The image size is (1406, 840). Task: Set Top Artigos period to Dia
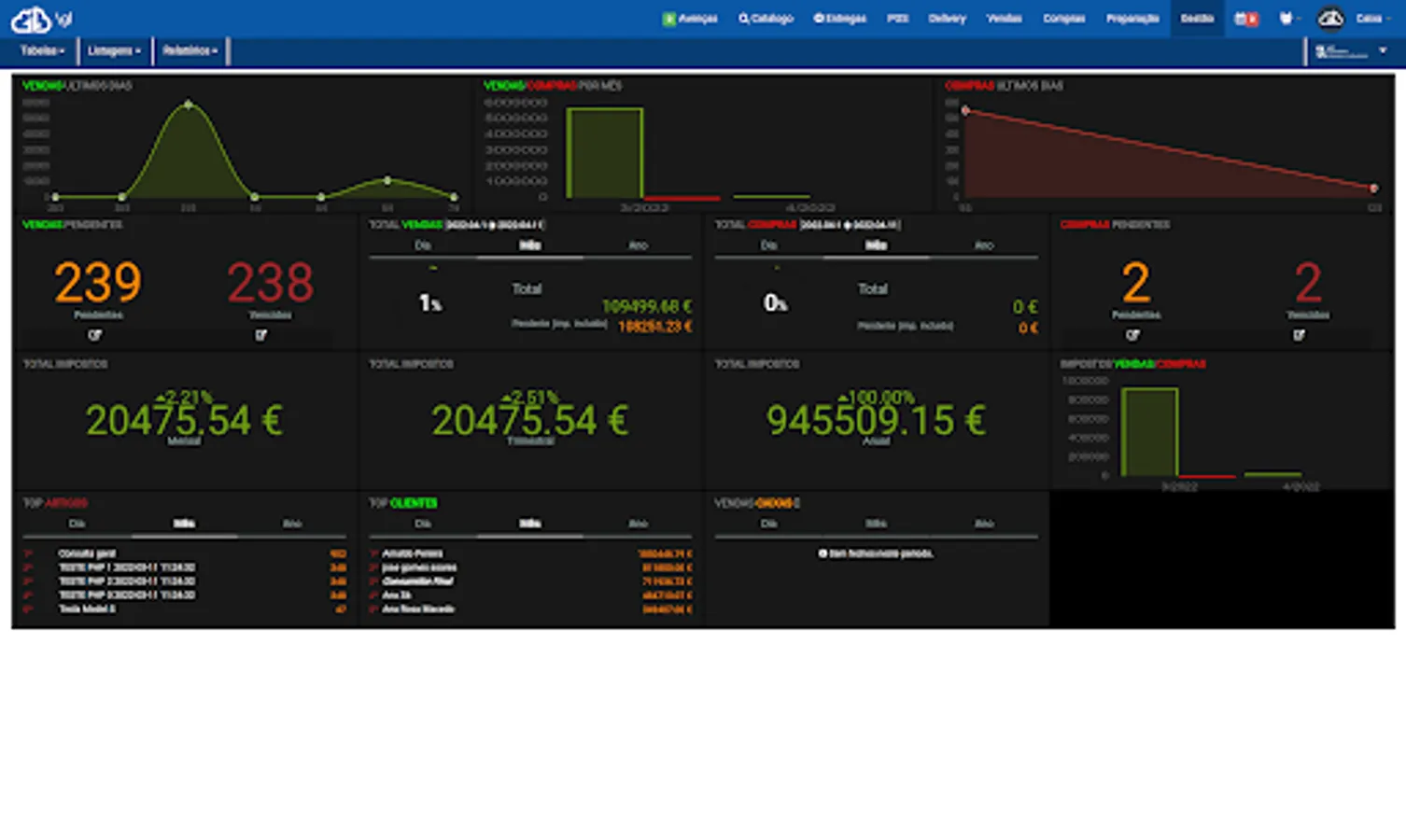pos(77,524)
